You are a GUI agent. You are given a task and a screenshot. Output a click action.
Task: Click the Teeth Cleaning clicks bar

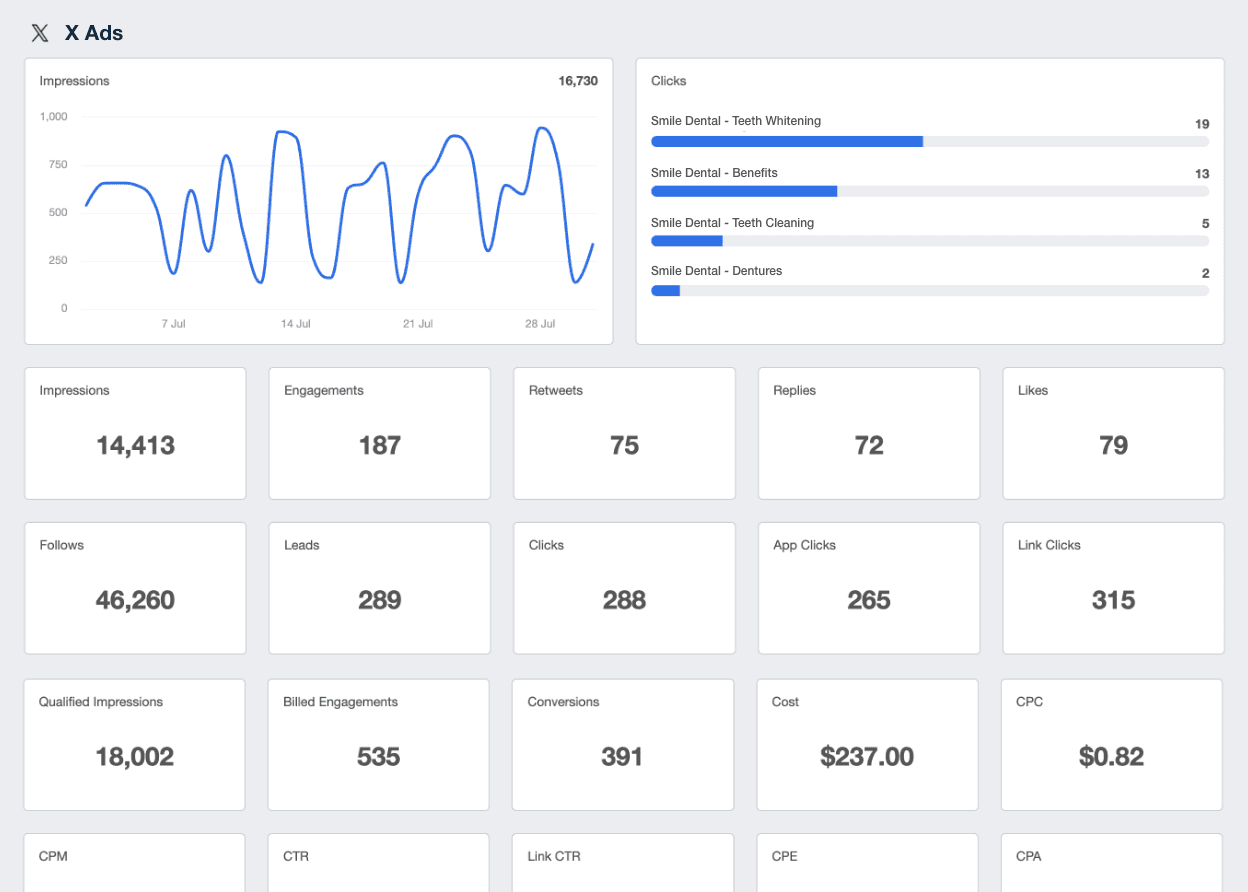click(x=929, y=241)
